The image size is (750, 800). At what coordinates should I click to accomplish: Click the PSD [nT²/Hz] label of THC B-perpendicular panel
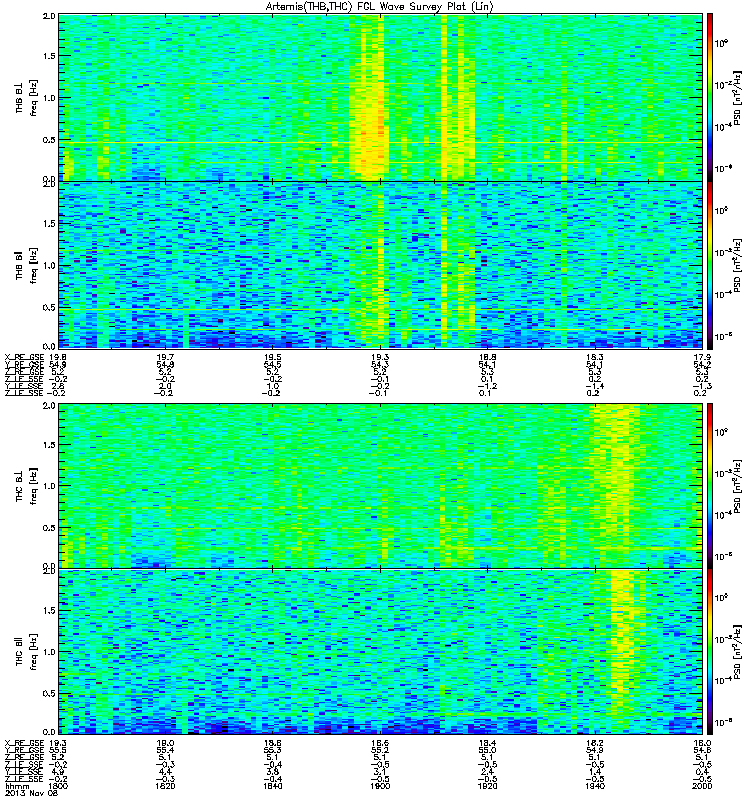pos(737,486)
